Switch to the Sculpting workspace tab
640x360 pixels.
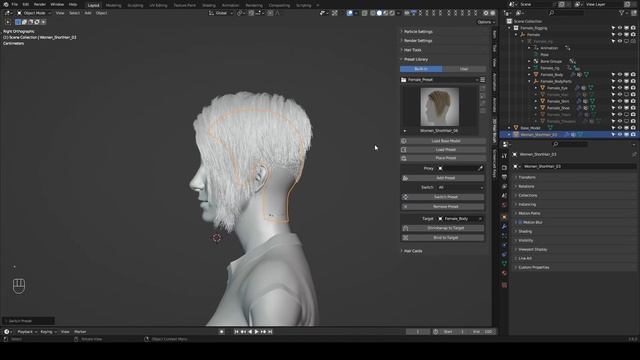coord(135,6)
